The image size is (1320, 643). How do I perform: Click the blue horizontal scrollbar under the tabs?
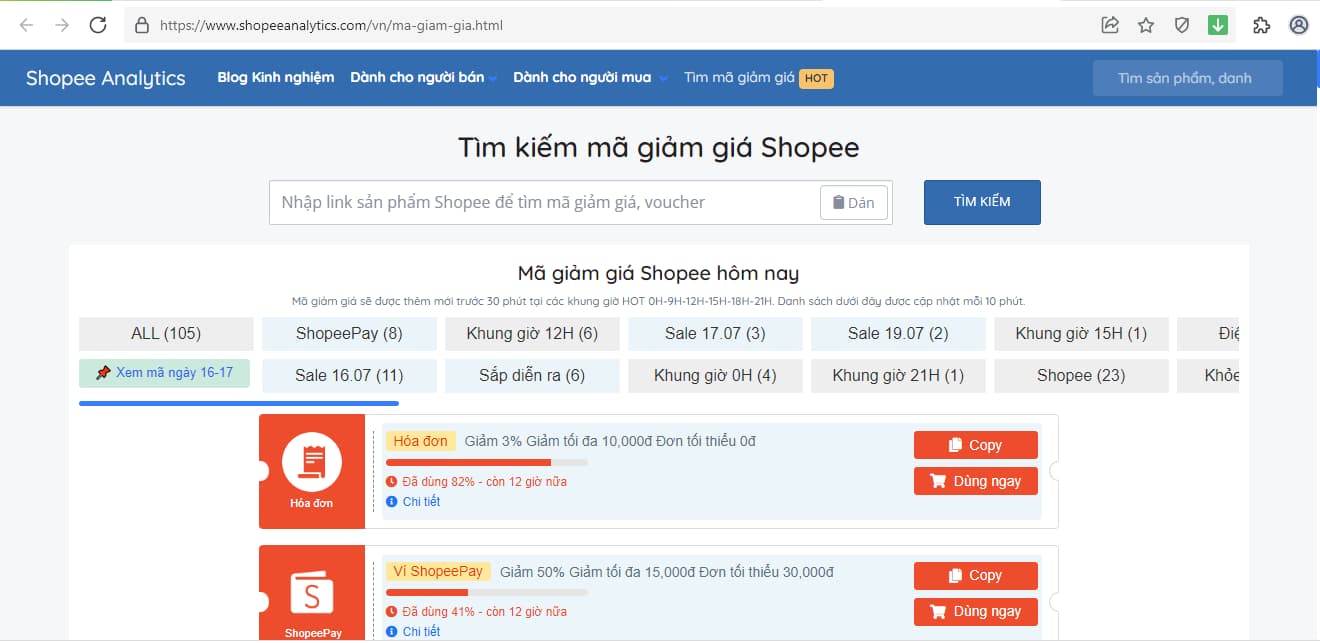click(x=238, y=404)
